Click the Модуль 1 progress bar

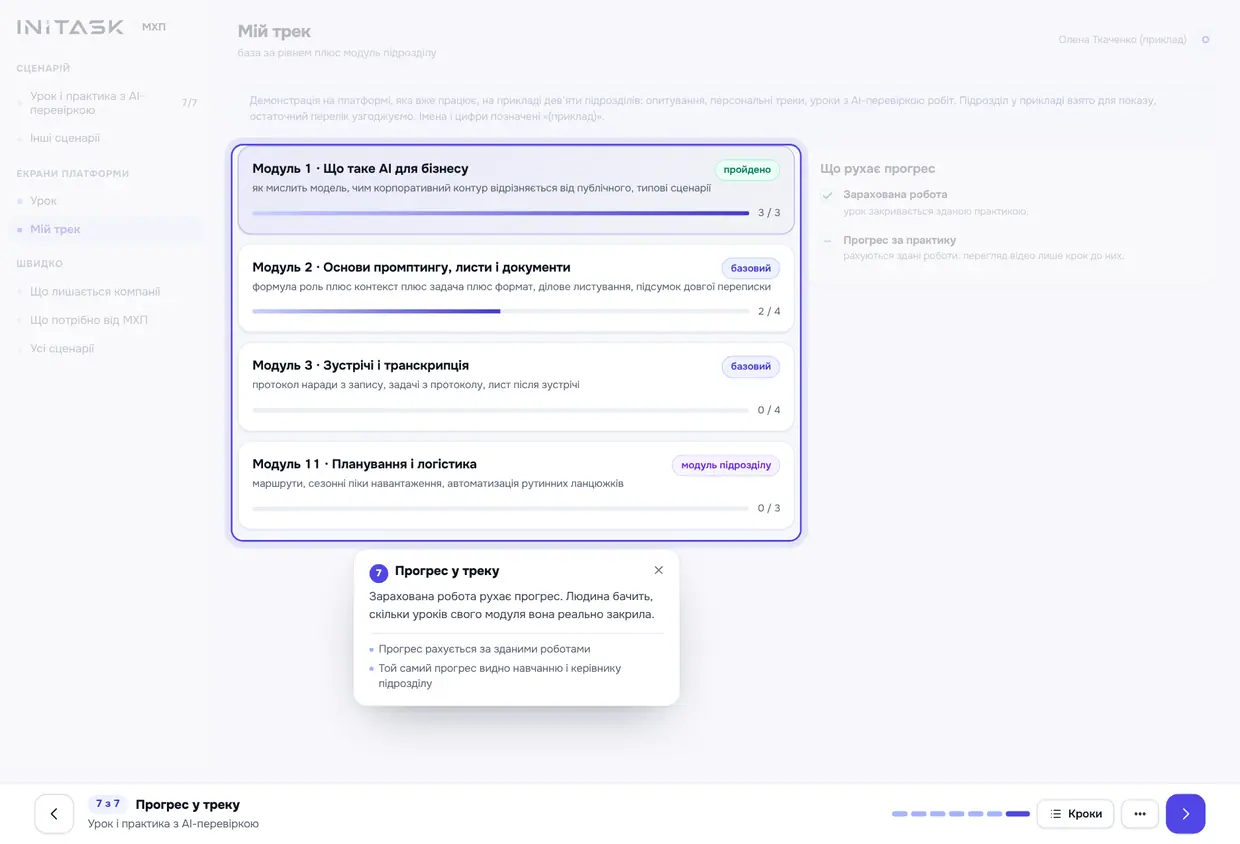pos(500,213)
